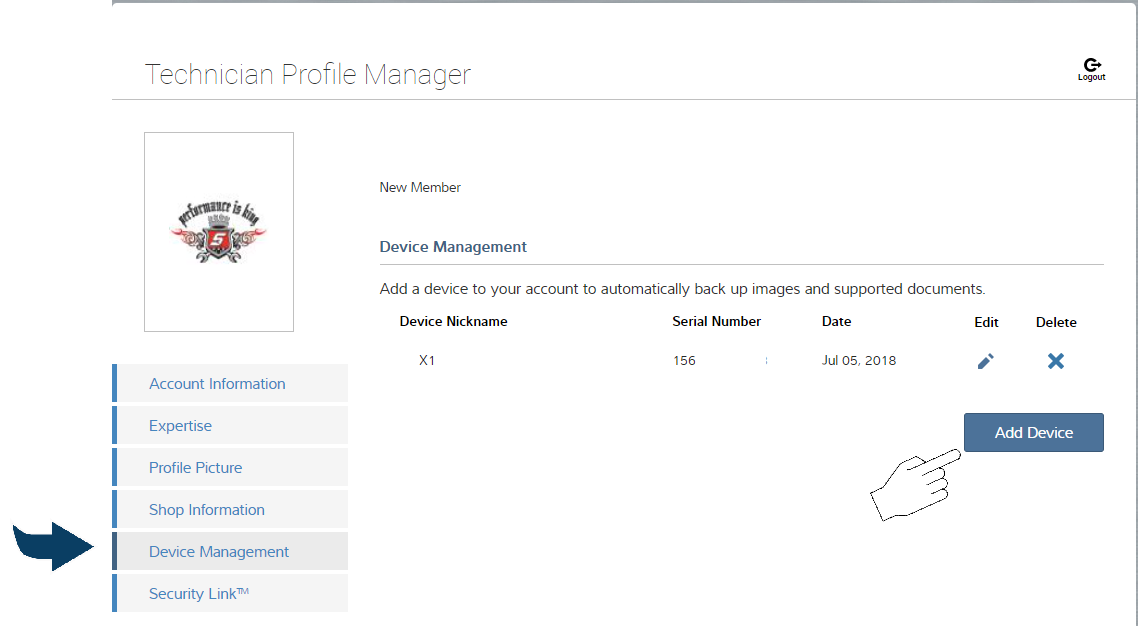This screenshot has width=1138, height=626.
Task: Click the Logout icon
Action: pos(1091,67)
